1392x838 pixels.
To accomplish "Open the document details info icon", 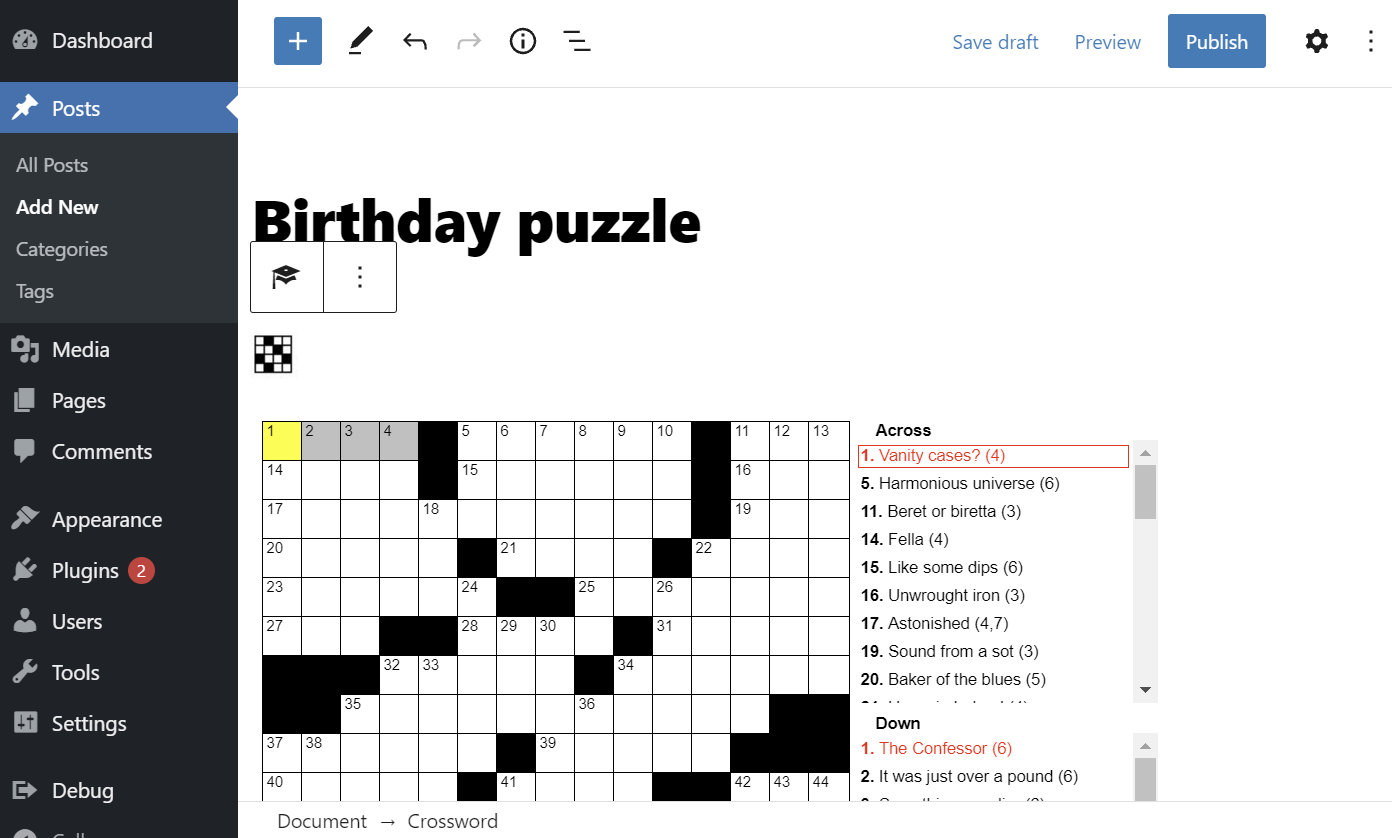I will 523,41.
